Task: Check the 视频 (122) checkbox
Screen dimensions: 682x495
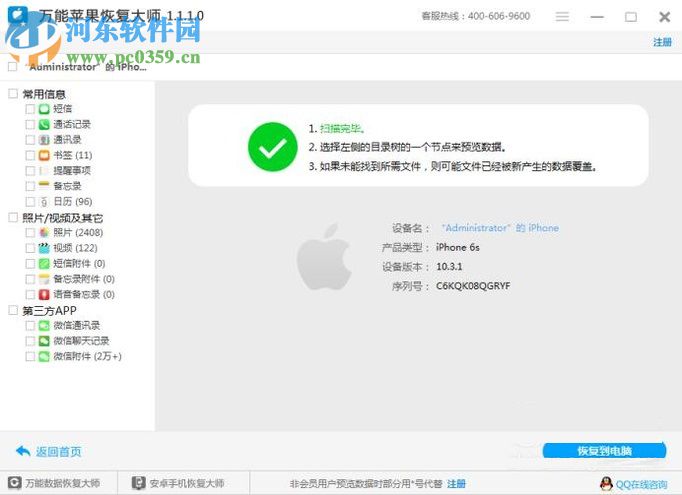Action: tap(30, 248)
